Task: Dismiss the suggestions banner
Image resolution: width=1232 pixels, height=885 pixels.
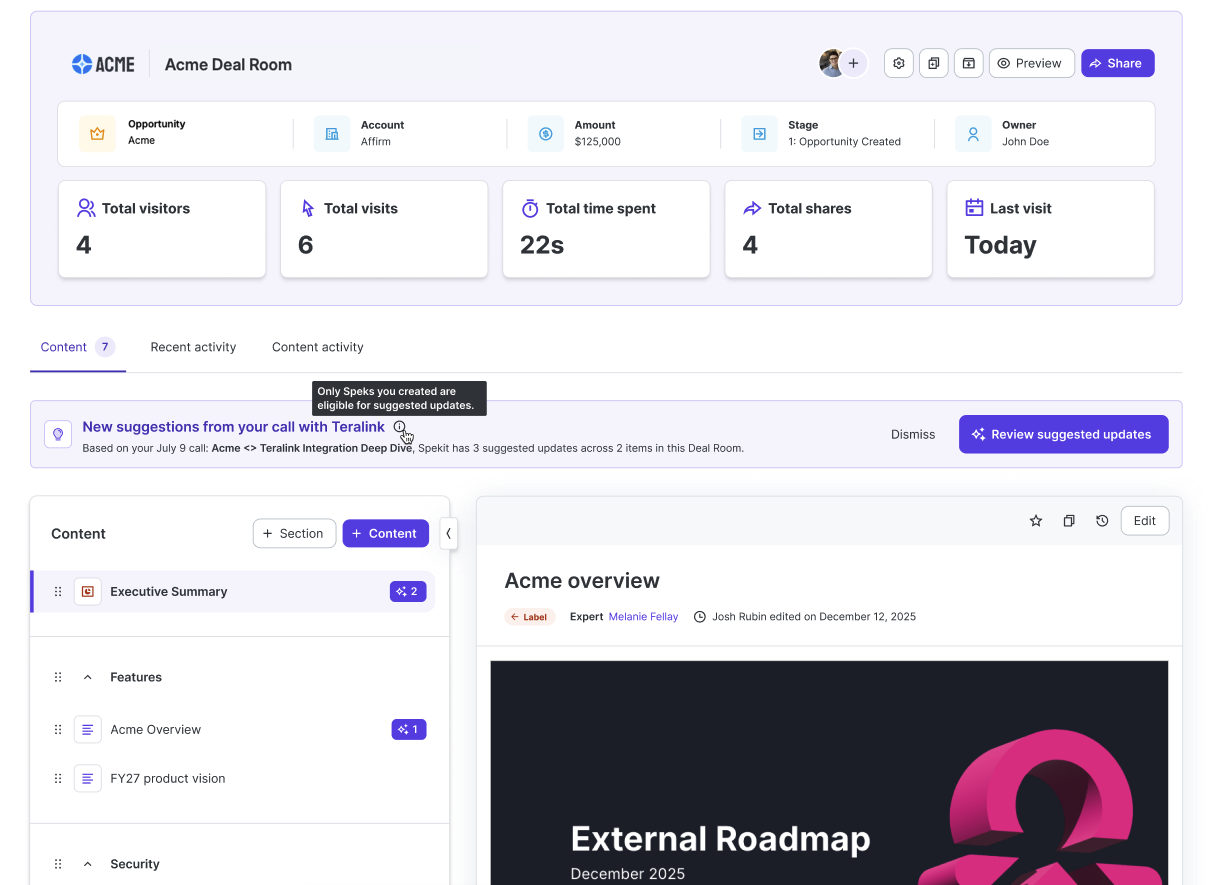Action: (913, 434)
